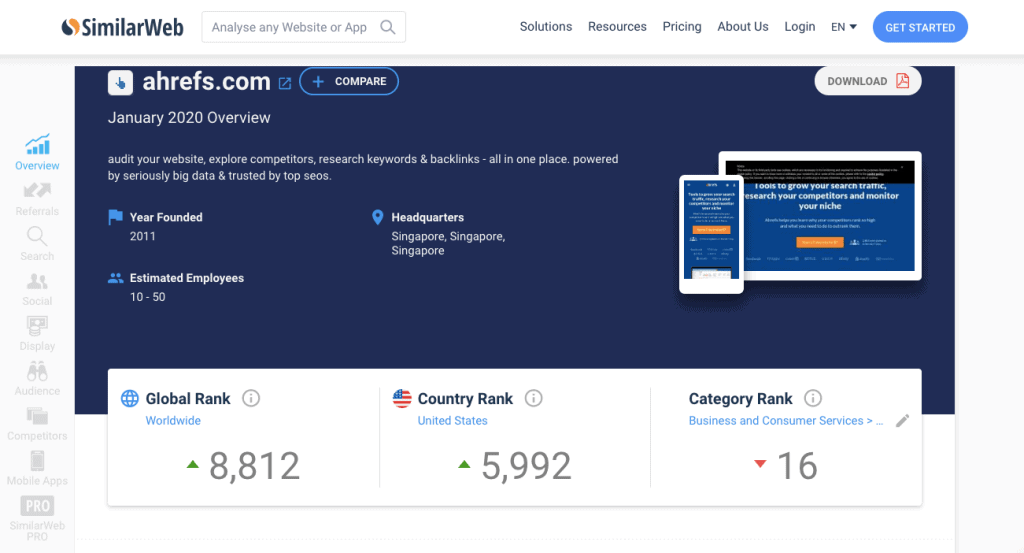This screenshot has height=553, width=1024.
Task: Open the Referrals sidebar section
Action: [x=37, y=199]
